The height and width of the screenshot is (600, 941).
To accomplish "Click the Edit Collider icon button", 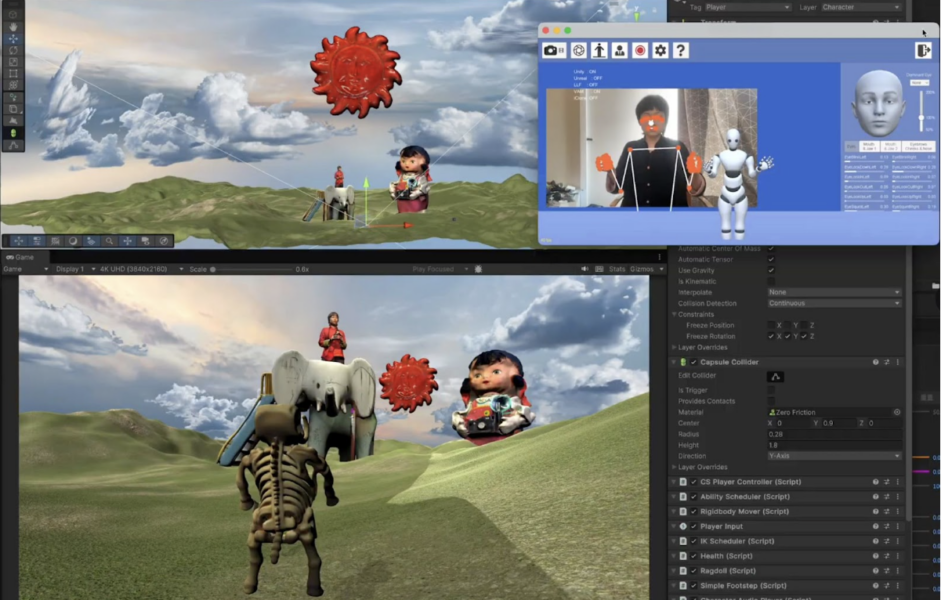I will click(775, 376).
